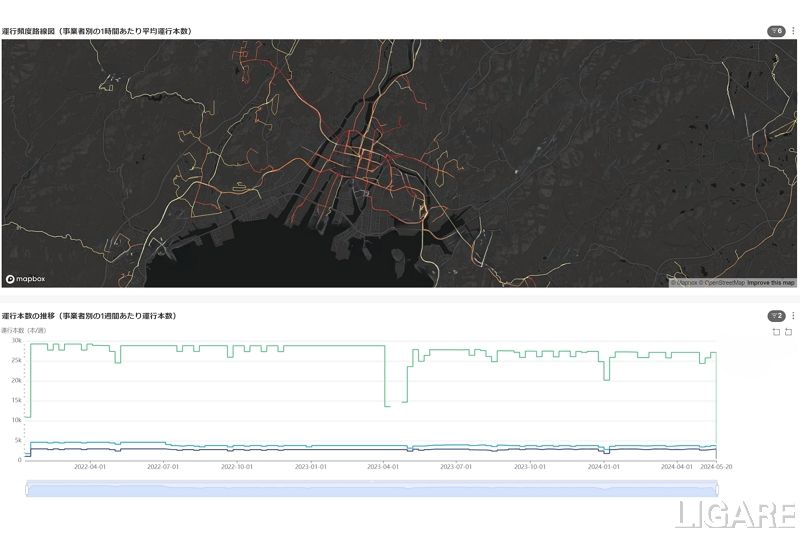
Task: Click the green line at the 2023-04 dip
Action: coord(386,405)
